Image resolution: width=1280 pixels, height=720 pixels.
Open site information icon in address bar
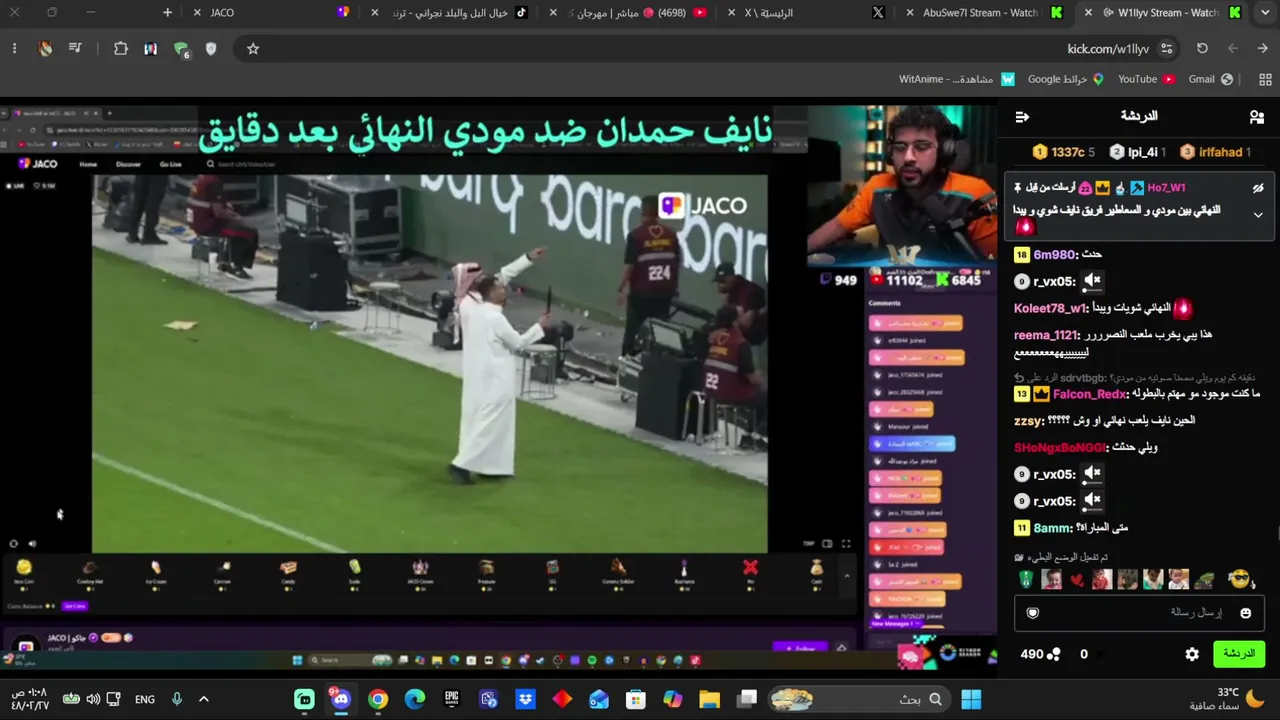point(1166,48)
